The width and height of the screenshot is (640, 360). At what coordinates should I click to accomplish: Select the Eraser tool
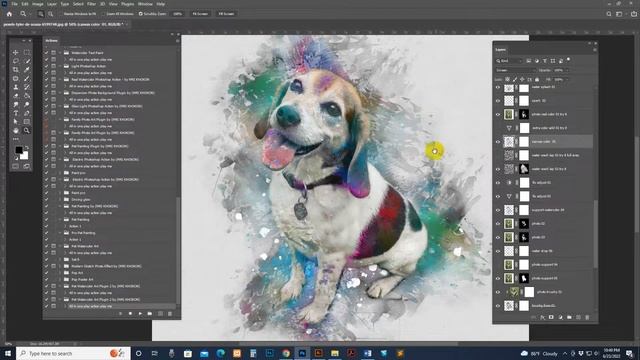(16, 96)
